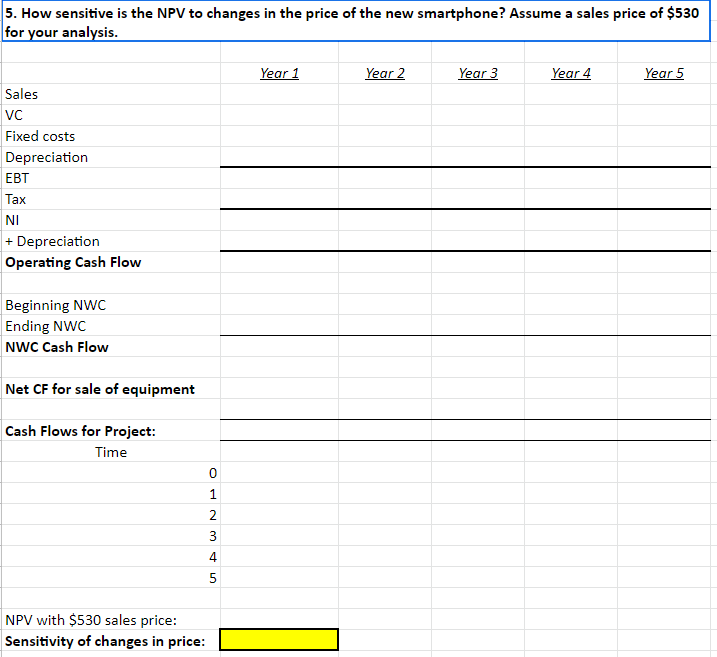
Task: Select the 'Beginning NWC' row label
Action: click(x=56, y=305)
